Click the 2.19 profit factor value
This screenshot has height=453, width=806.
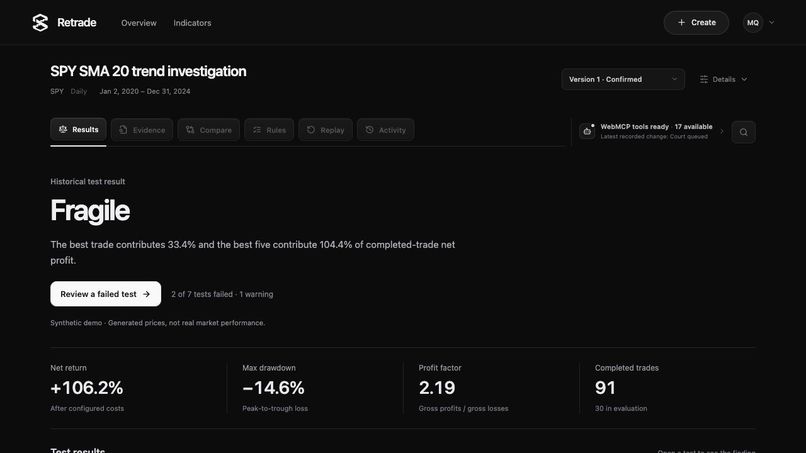pyautogui.click(x=437, y=388)
